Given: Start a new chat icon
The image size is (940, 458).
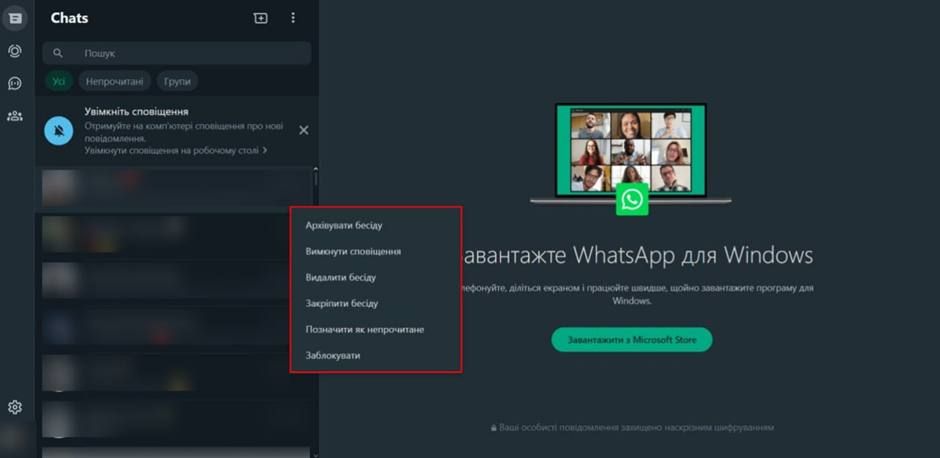Looking at the screenshot, I should click(261, 18).
